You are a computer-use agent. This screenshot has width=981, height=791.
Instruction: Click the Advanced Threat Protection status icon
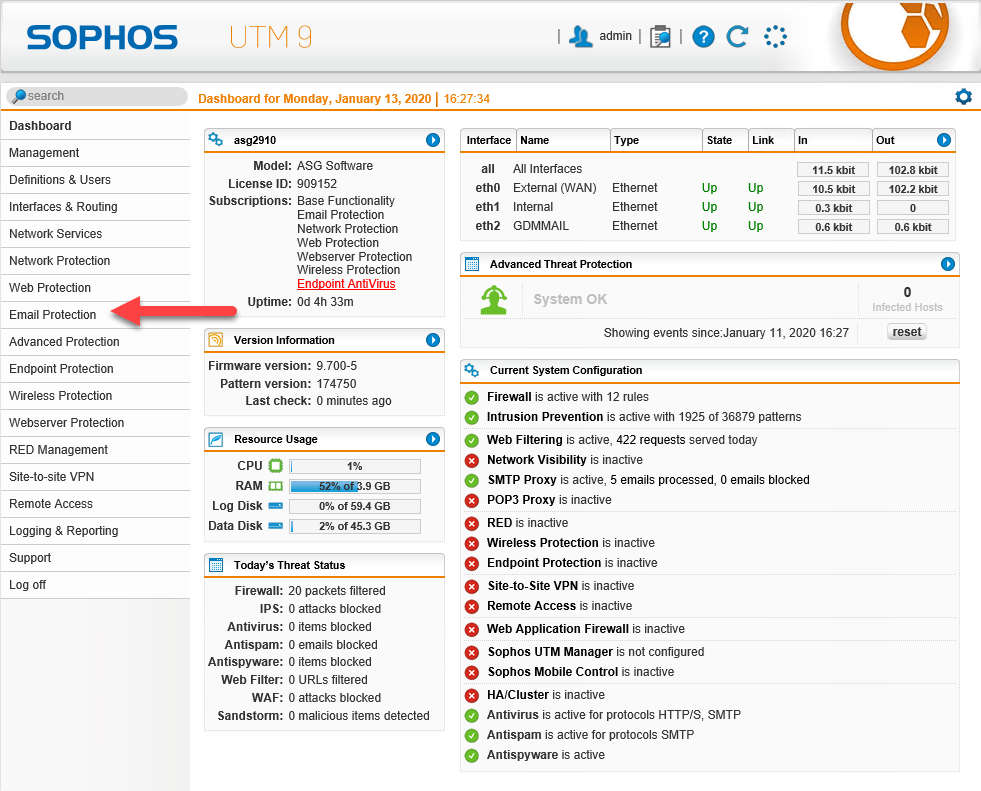493,299
